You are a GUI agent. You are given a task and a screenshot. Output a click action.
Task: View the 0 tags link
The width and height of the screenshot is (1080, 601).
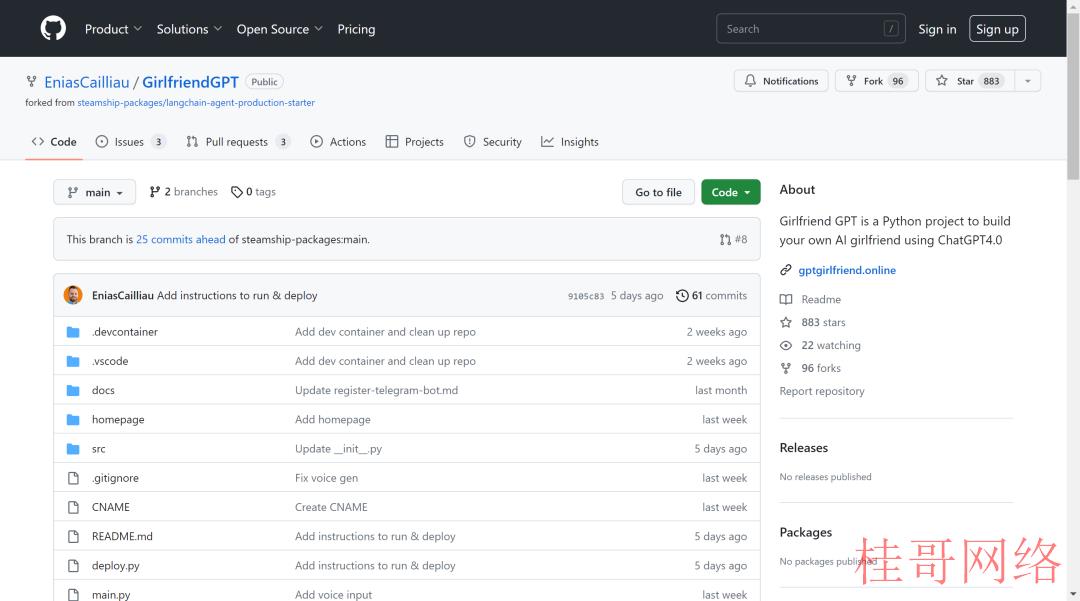pos(253,192)
